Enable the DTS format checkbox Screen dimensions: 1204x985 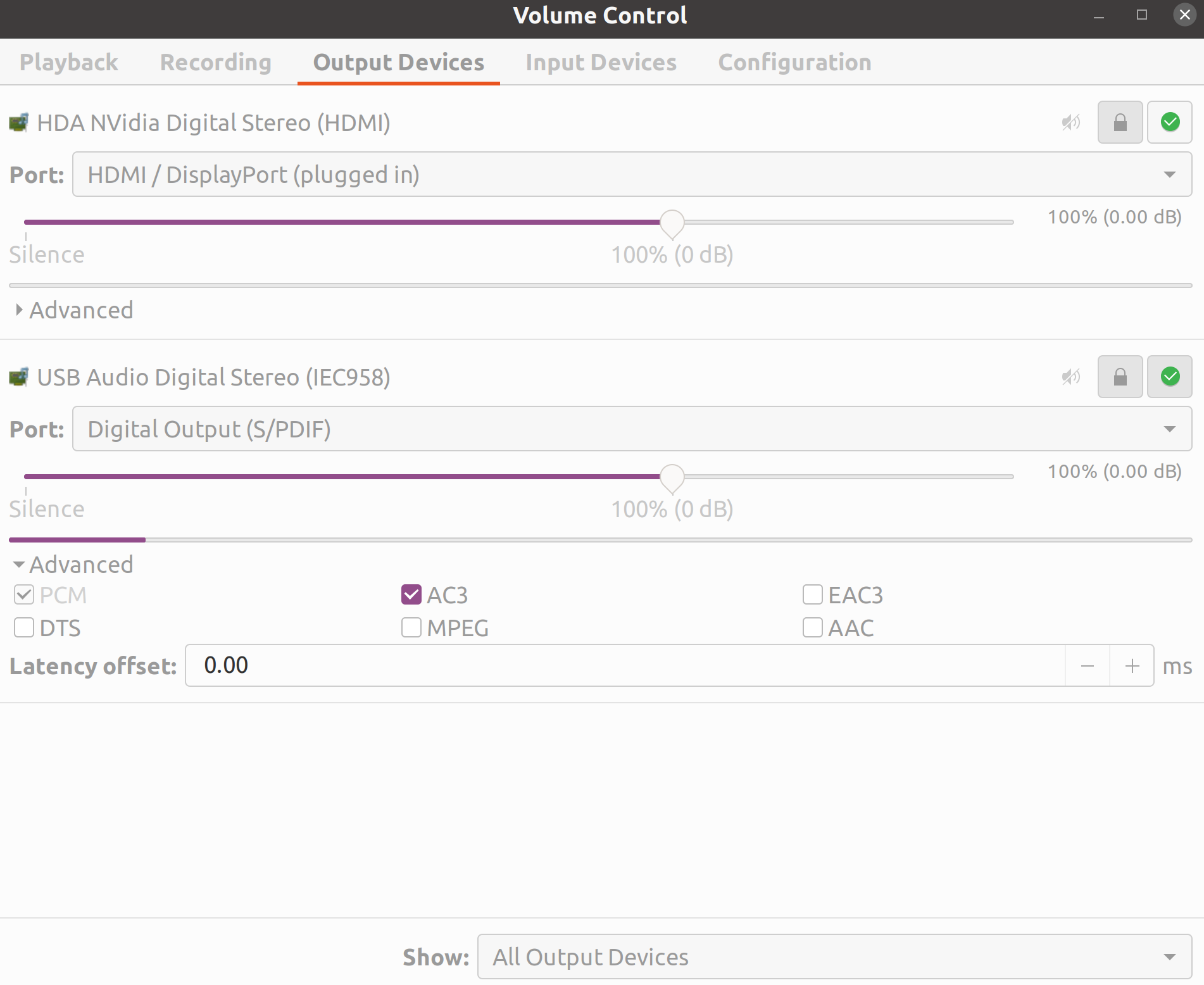click(x=24, y=627)
